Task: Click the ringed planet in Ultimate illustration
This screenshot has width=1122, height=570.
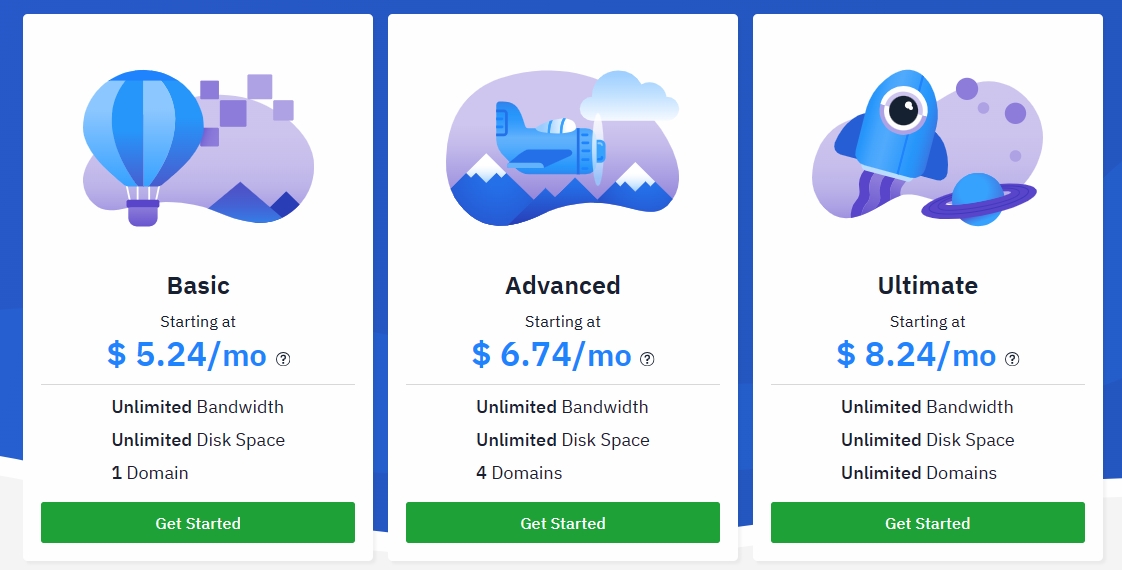Action: pyautogui.click(x=978, y=199)
